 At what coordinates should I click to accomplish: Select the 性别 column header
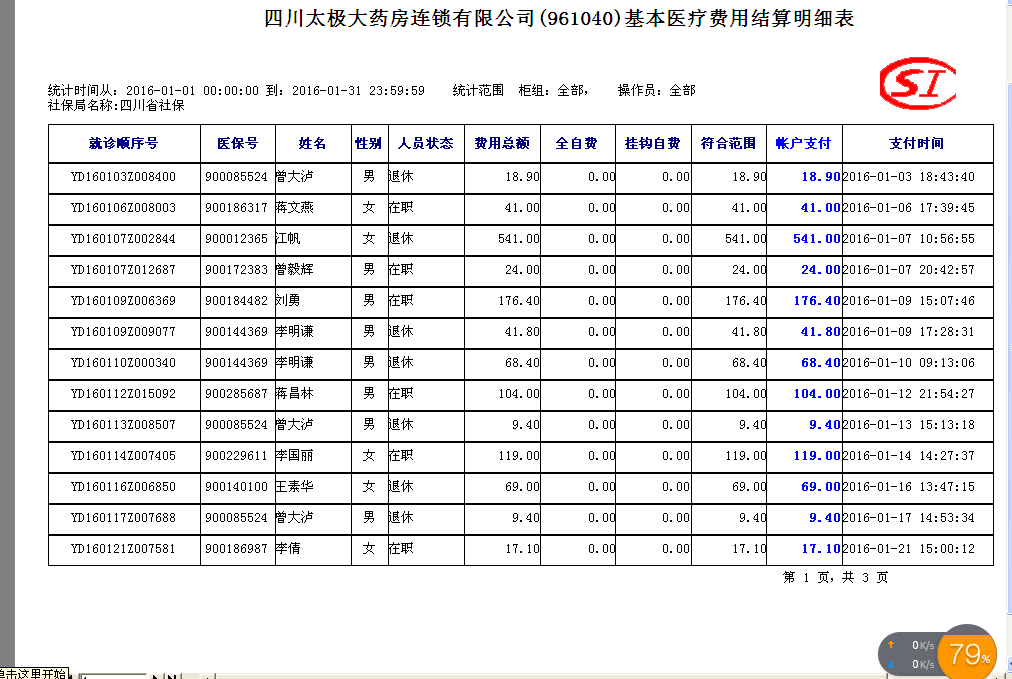(x=369, y=143)
